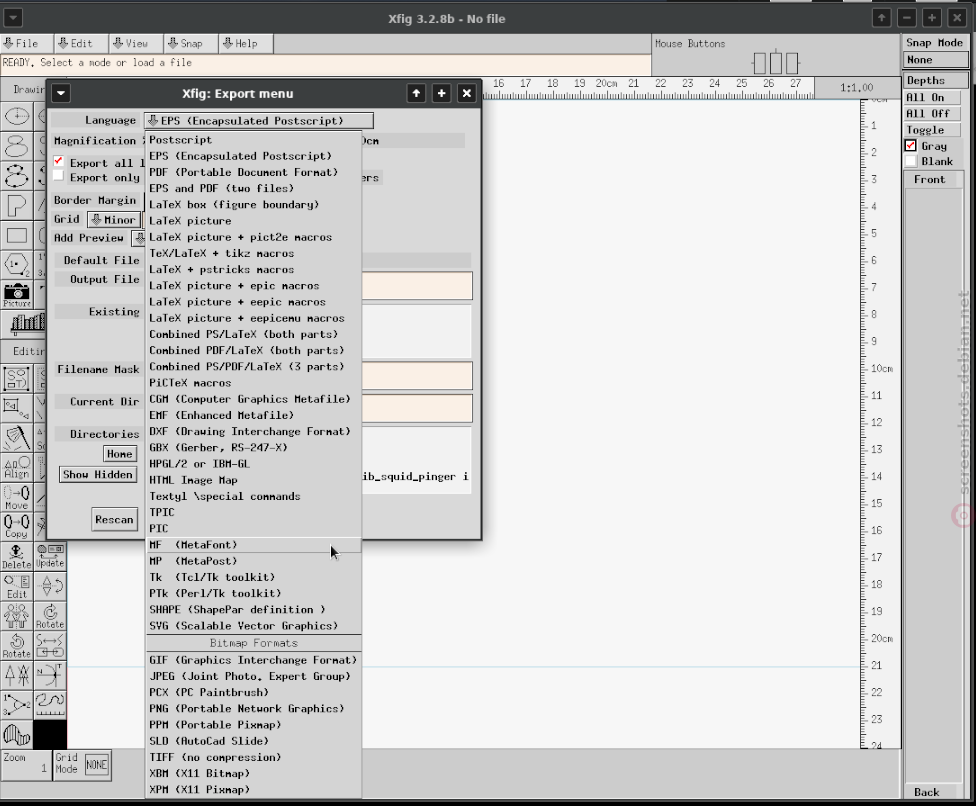976x806 pixels.
Task: Select the polygon drawing tool
Action: tap(17, 205)
